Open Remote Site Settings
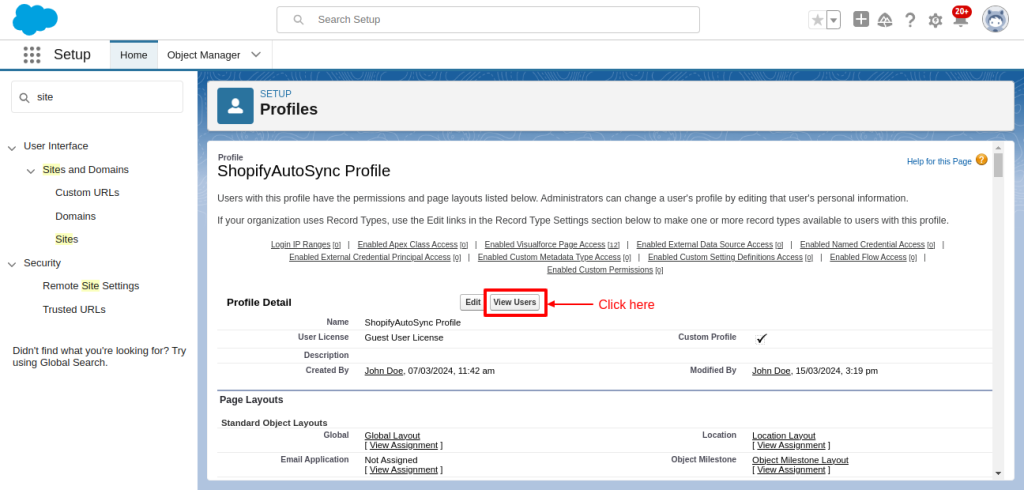 tap(91, 286)
